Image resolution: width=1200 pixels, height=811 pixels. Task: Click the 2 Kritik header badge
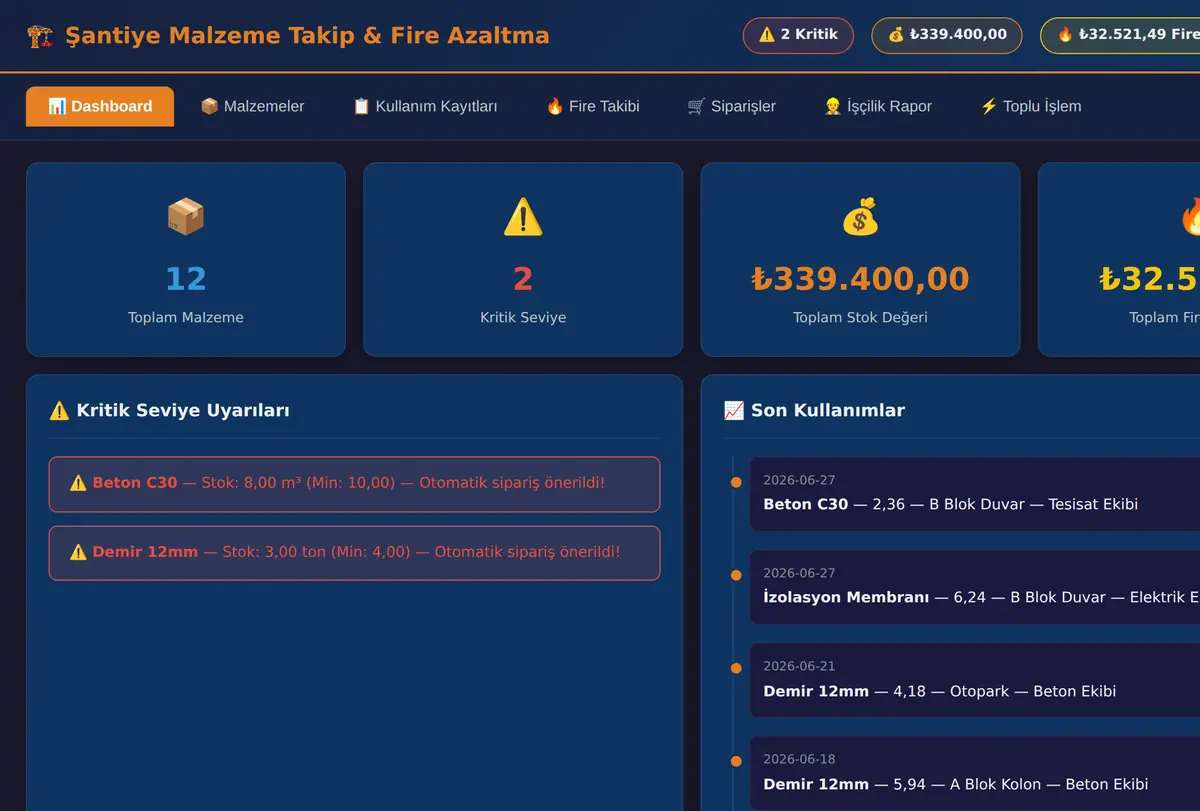pyautogui.click(x=798, y=35)
